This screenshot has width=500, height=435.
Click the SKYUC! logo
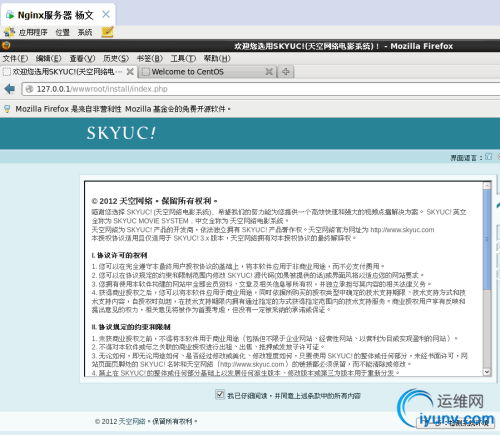[121, 133]
